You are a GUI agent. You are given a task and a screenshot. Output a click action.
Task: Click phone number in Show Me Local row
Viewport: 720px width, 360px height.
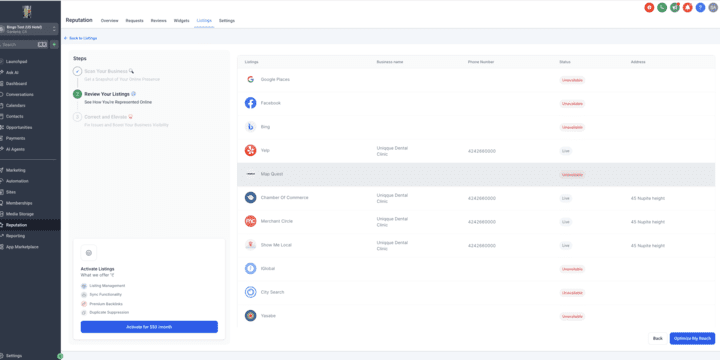coord(482,246)
